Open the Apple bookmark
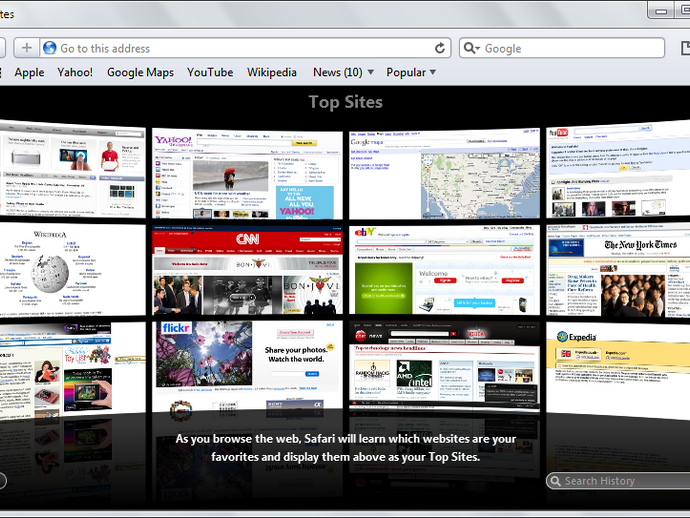Image resolution: width=690 pixels, height=518 pixels. click(29, 72)
